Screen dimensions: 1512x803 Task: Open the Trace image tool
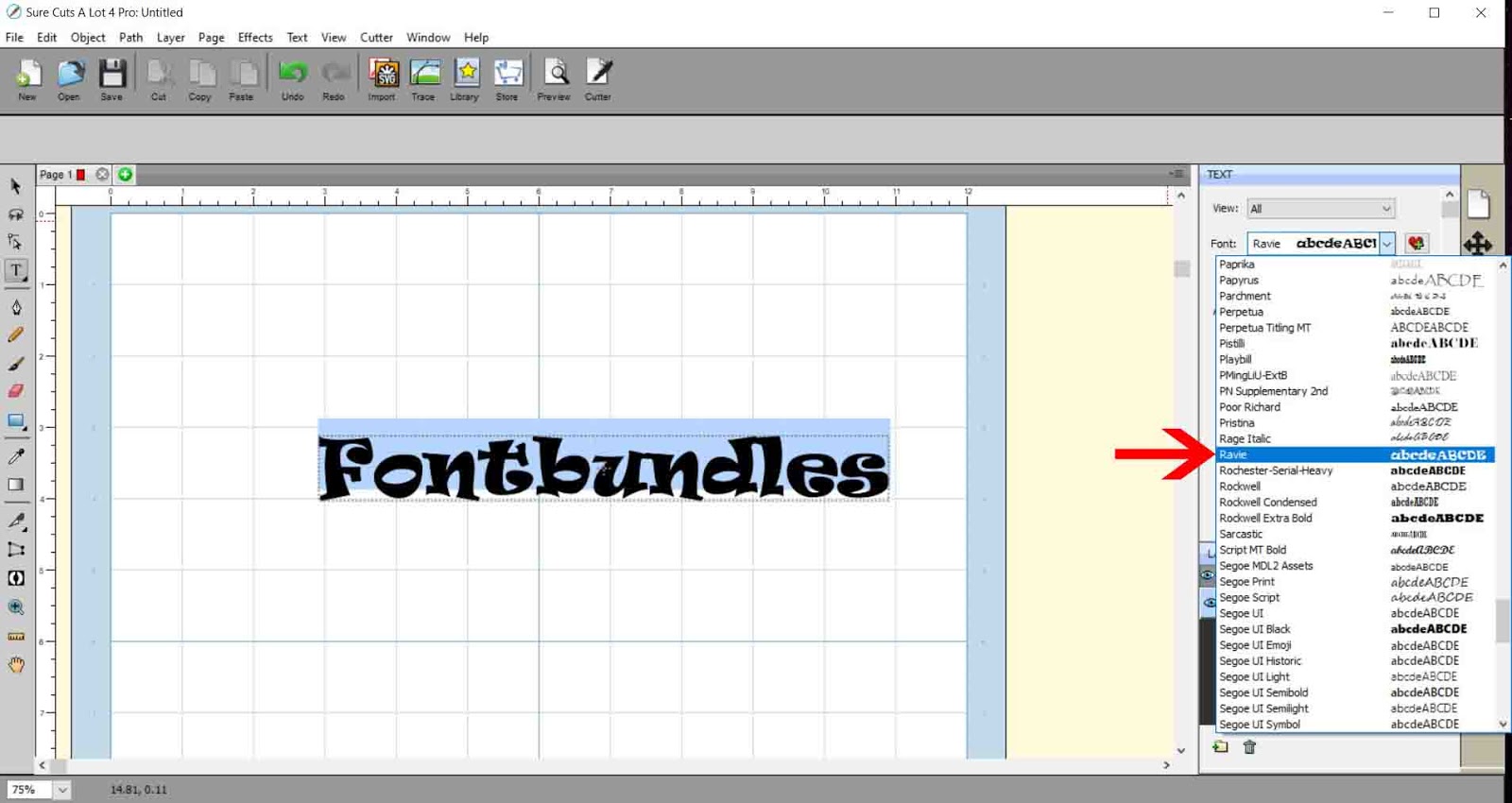[423, 78]
